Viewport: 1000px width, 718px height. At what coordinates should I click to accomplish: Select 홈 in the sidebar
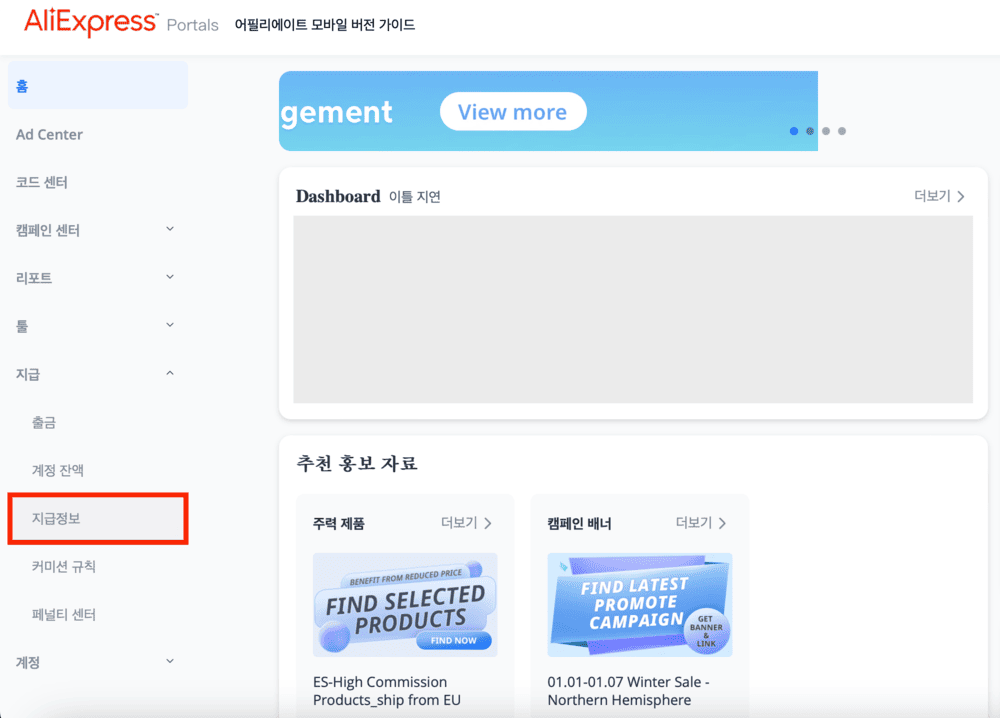coord(98,85)
